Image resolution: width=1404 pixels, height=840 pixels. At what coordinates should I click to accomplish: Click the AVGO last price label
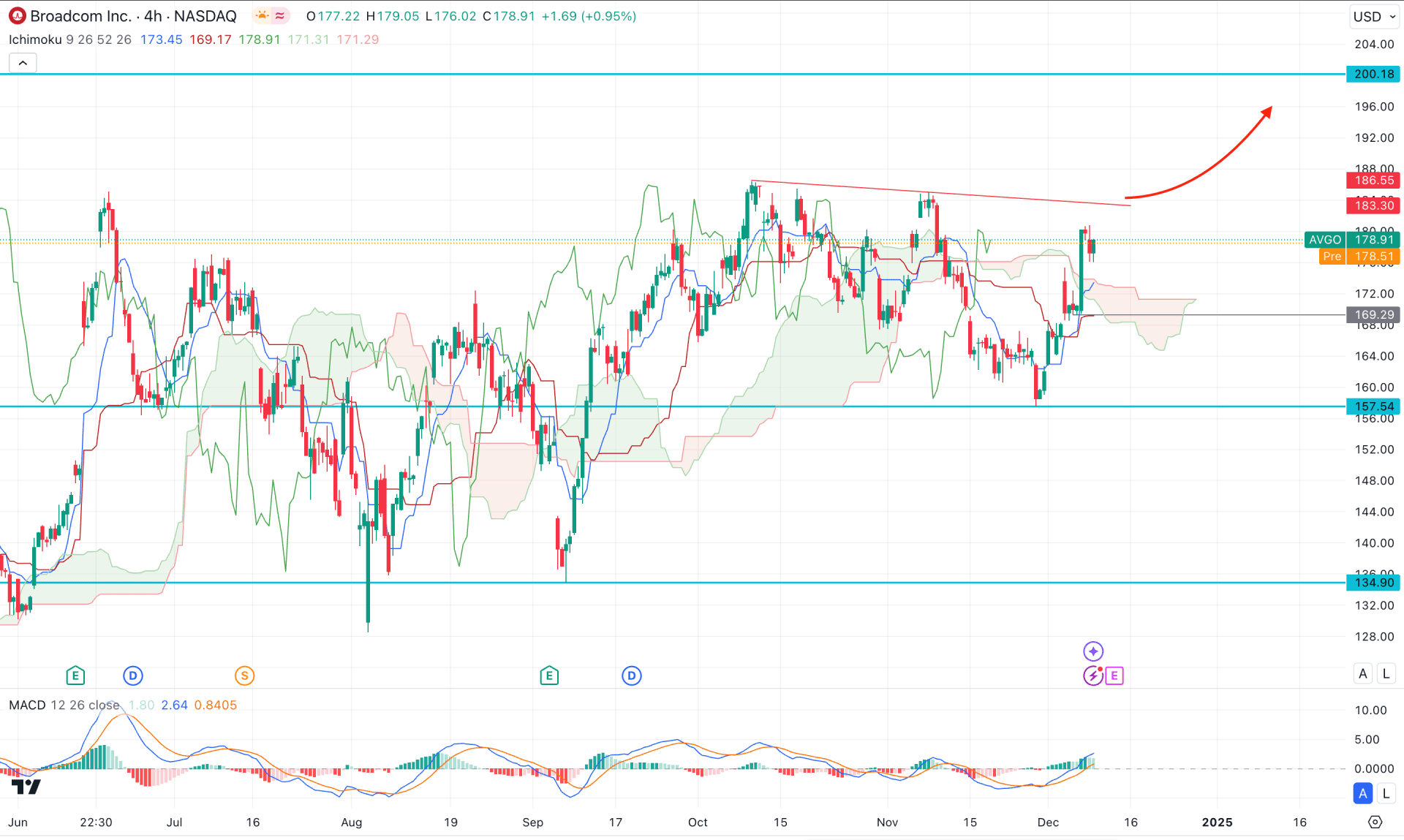(x=1352, y=240)
